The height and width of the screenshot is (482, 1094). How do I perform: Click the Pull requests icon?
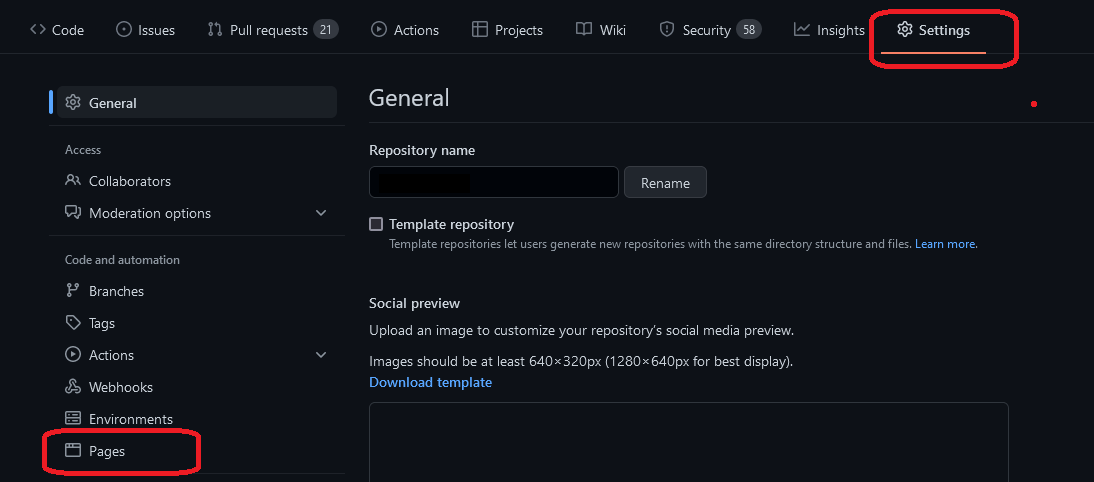[x=214, y=30]
